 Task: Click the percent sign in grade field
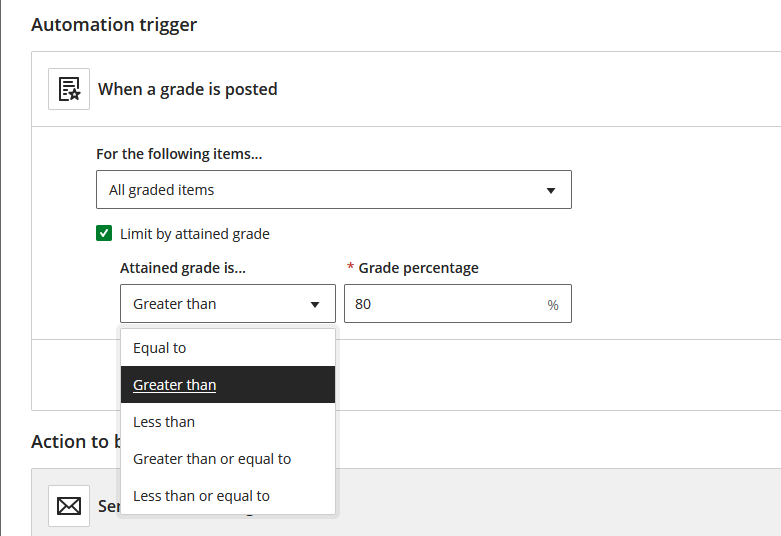point(553,305)
